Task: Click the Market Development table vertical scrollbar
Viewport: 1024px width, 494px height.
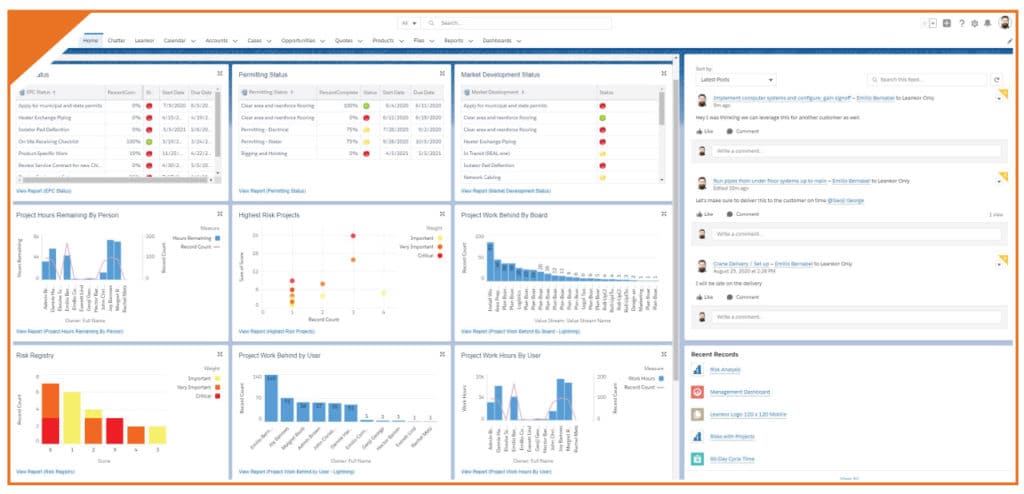Action: [662, 108]
